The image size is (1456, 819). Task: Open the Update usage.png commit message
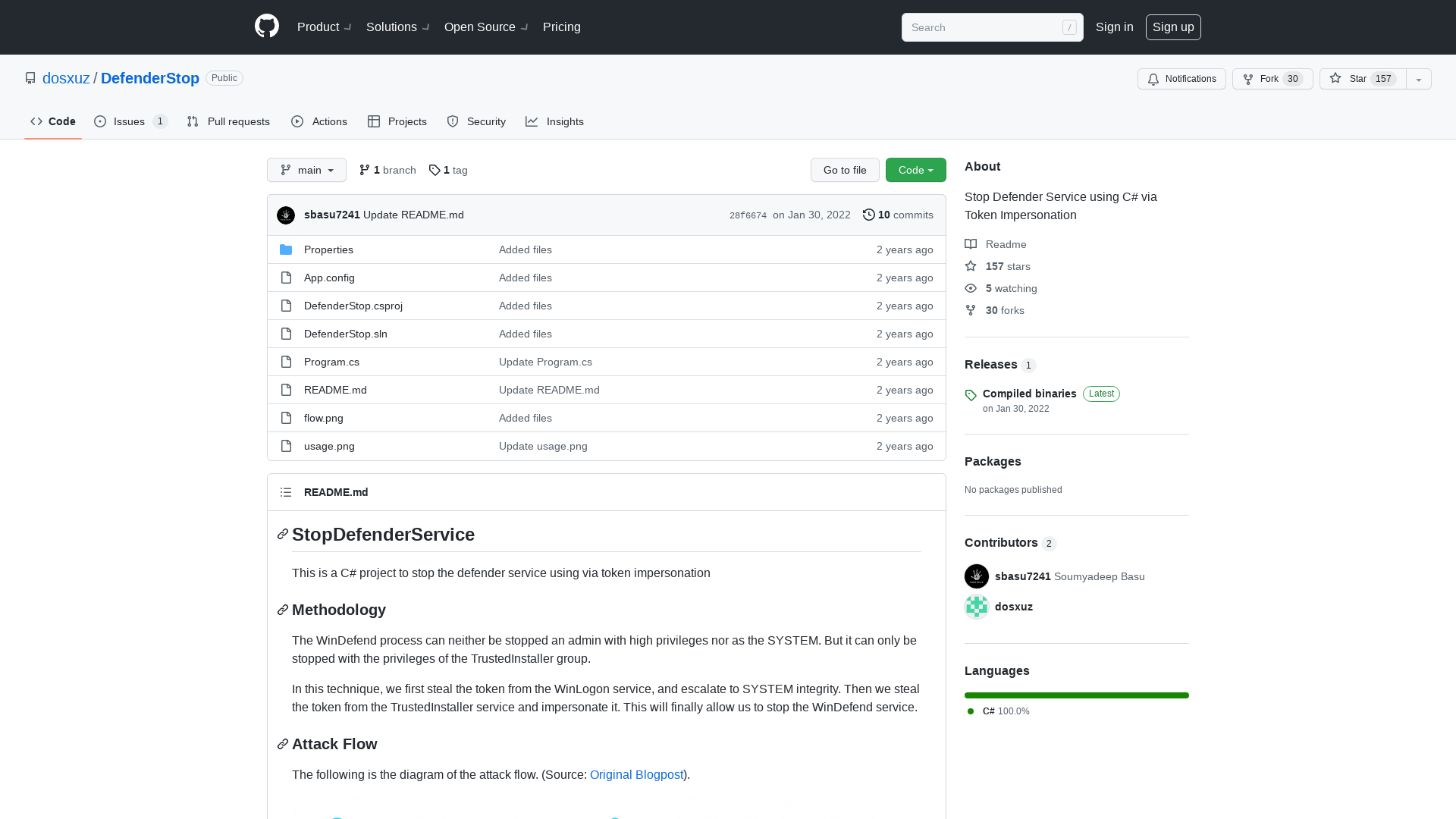543,446
